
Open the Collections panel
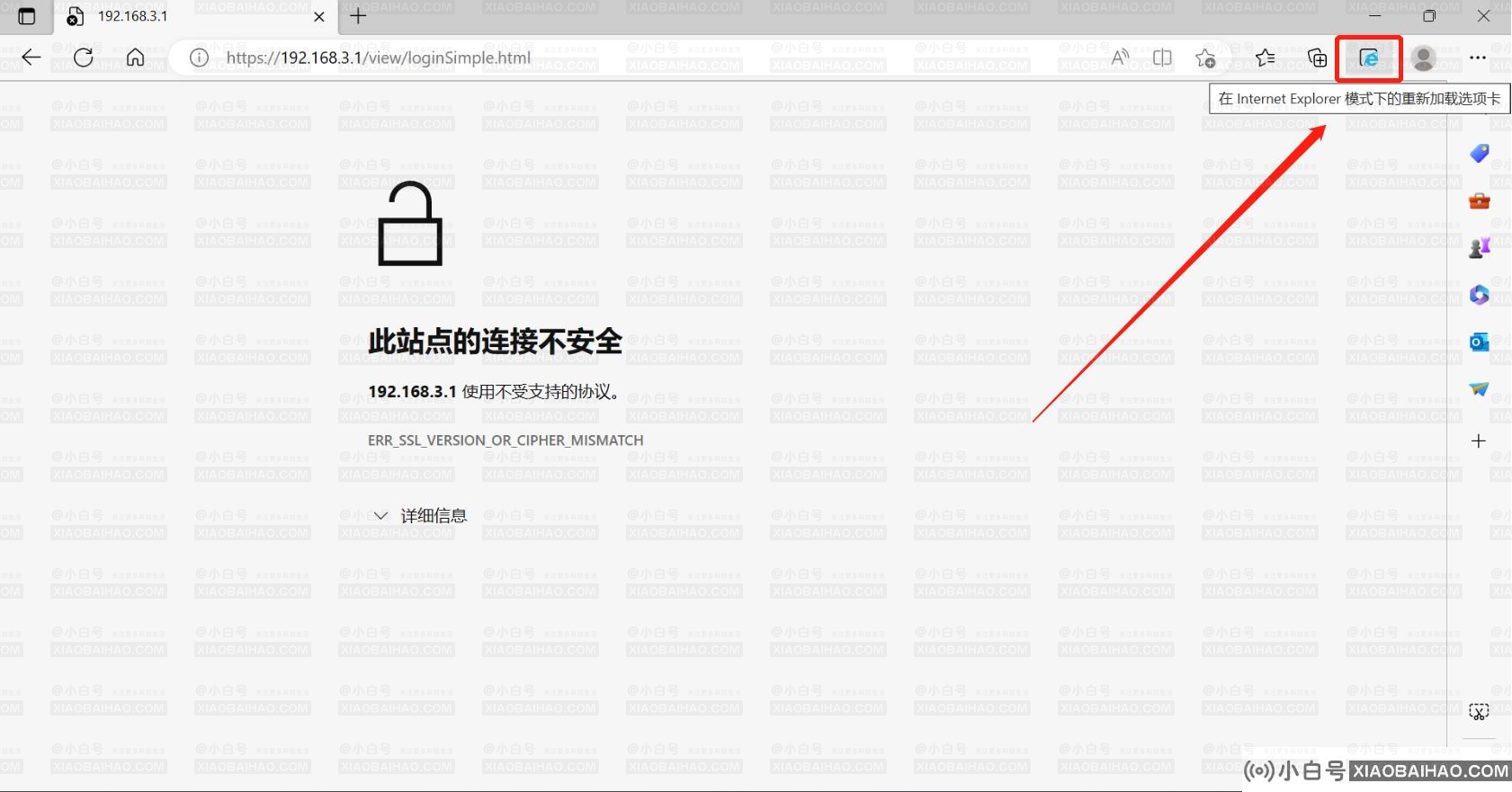(x=1317, y=58)
